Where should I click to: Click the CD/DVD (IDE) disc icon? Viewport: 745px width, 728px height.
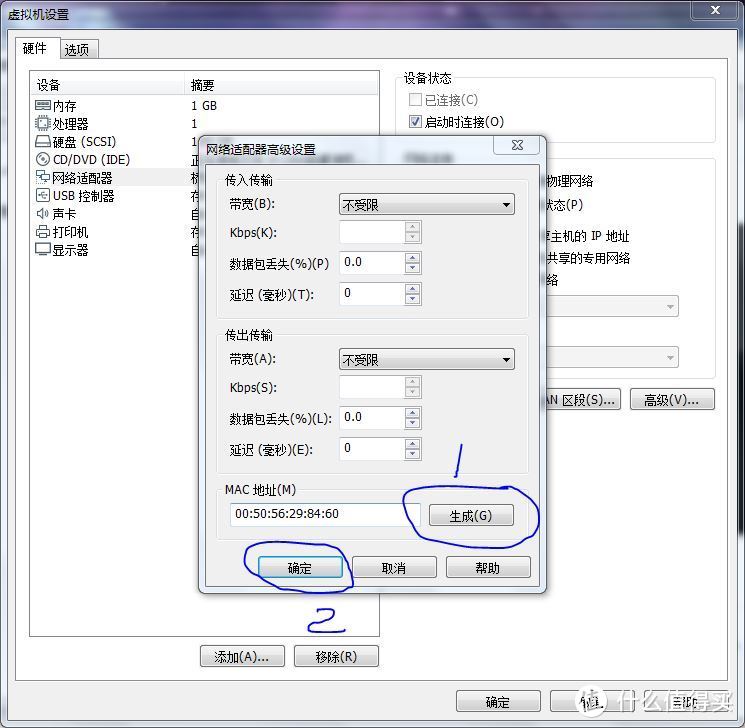click(x=43, y=159)
